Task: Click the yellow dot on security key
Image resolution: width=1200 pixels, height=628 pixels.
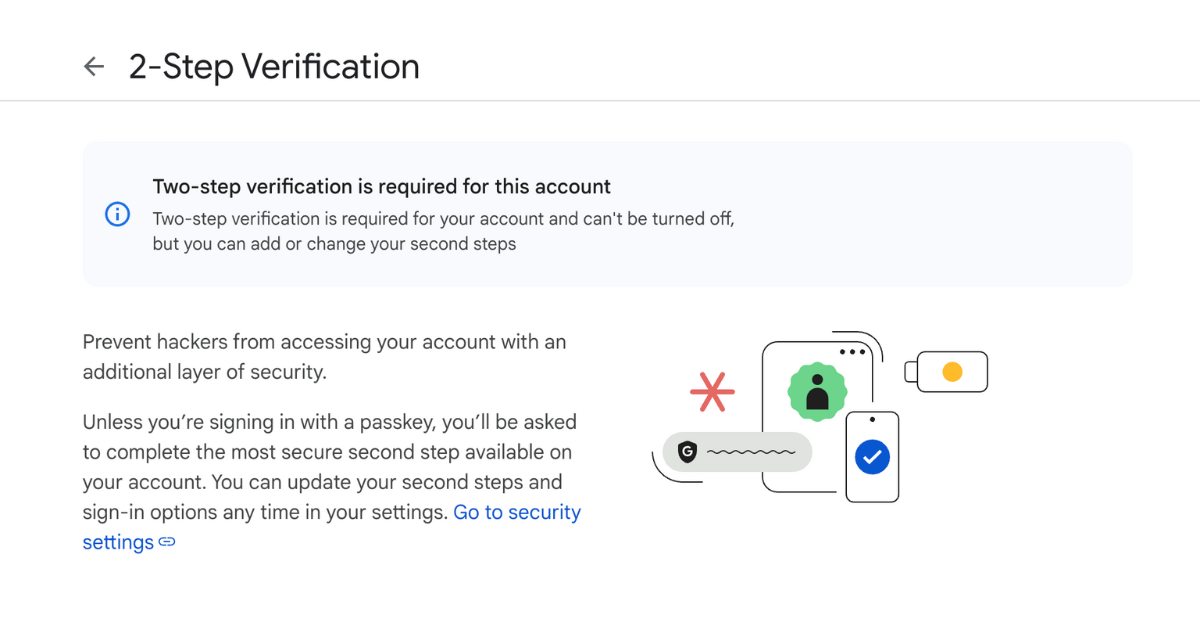Action: coord(952,372)
